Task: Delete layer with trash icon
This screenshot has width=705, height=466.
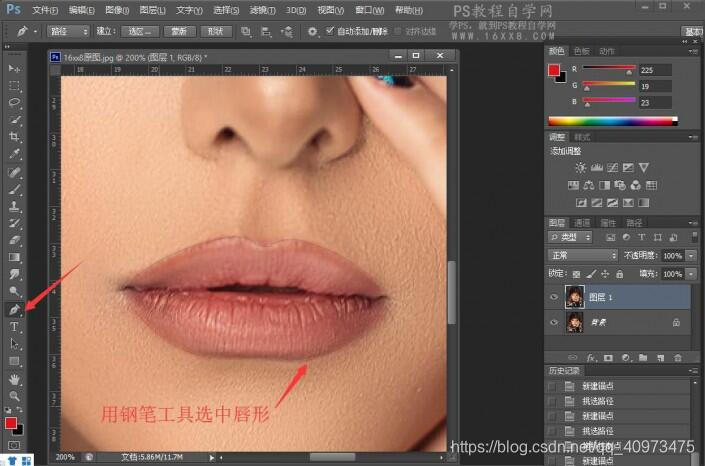Action: (x=678, y=358)
